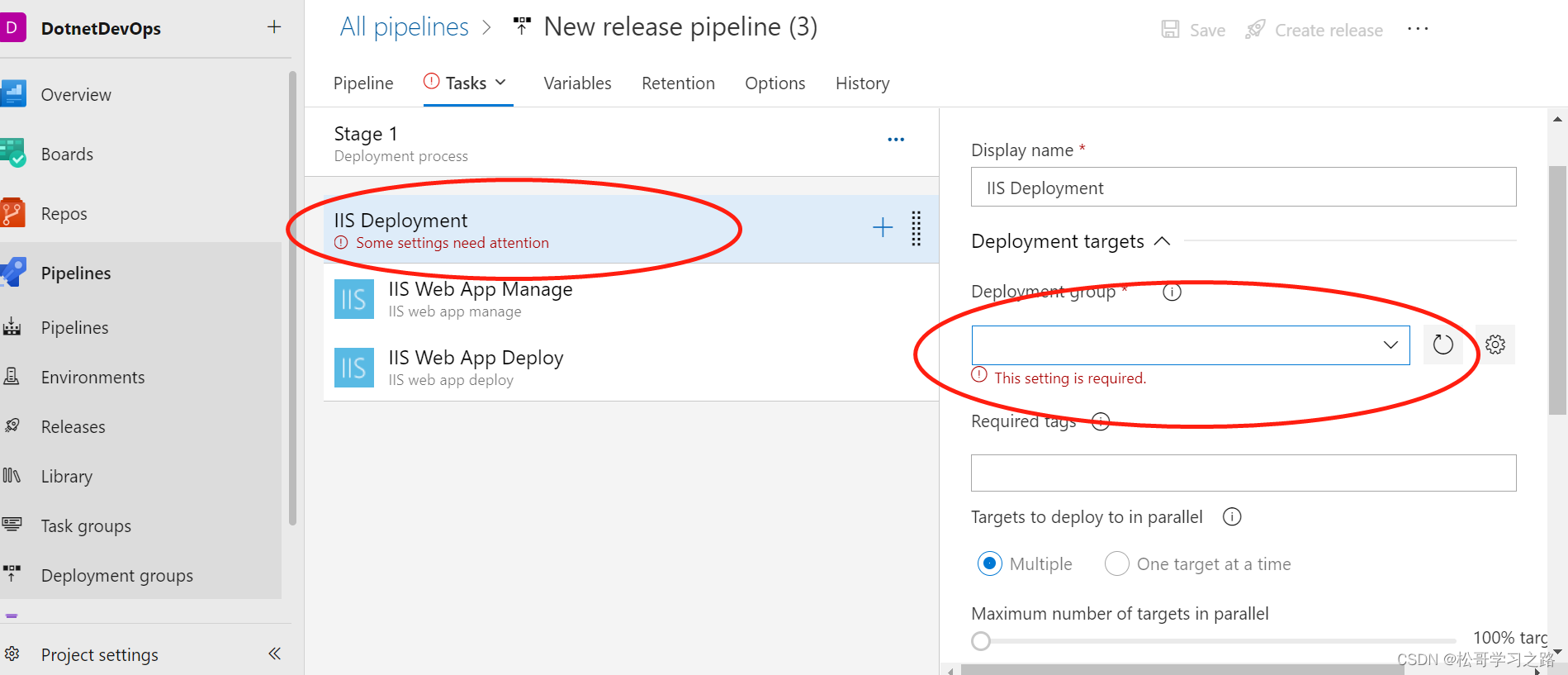This screenshot has height=675, width=1568.
Task: Add a task to IIS Deployment job
Action: pos(883,227)
